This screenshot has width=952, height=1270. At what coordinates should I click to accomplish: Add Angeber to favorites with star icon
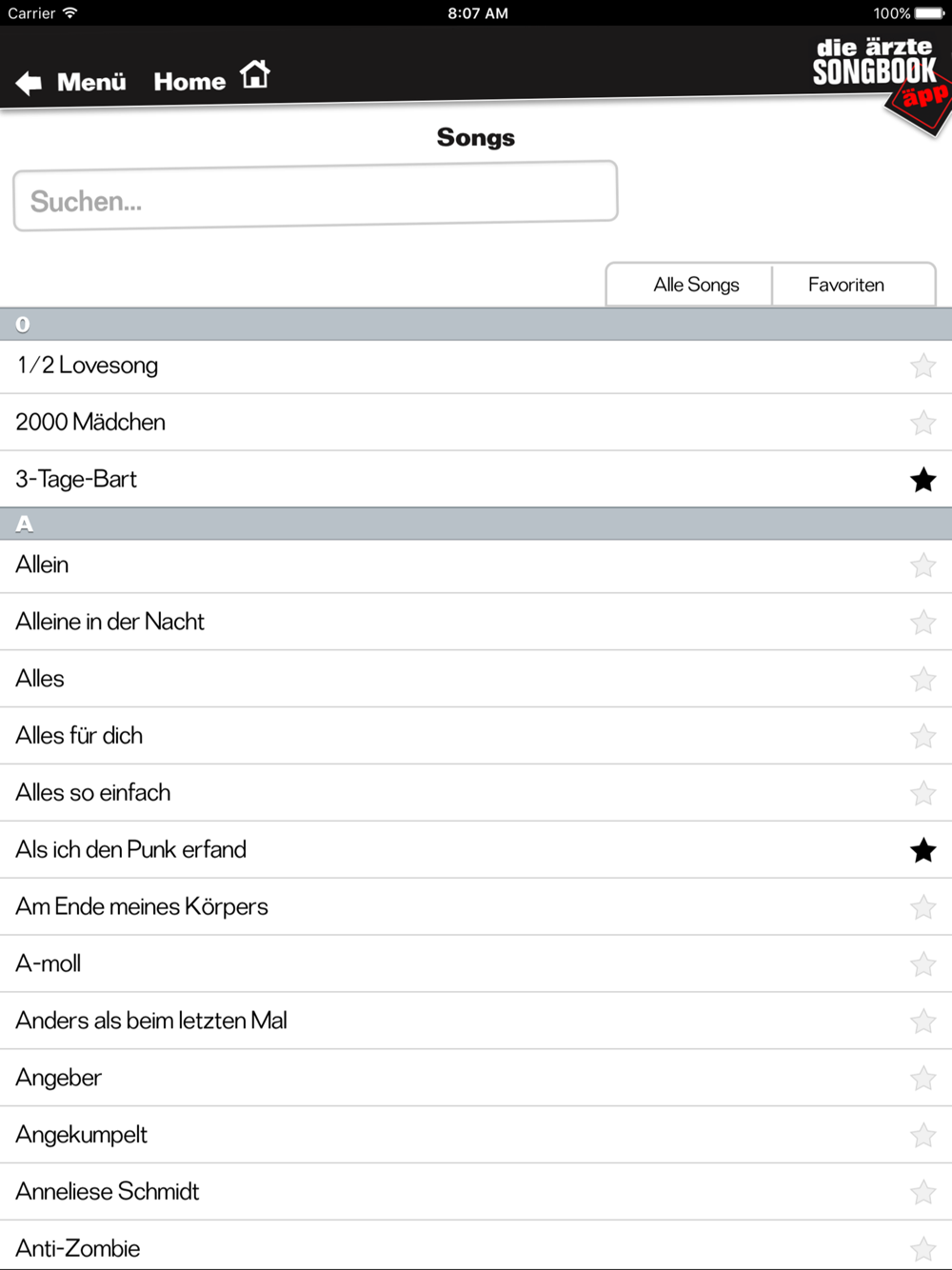coord(922,1079)
